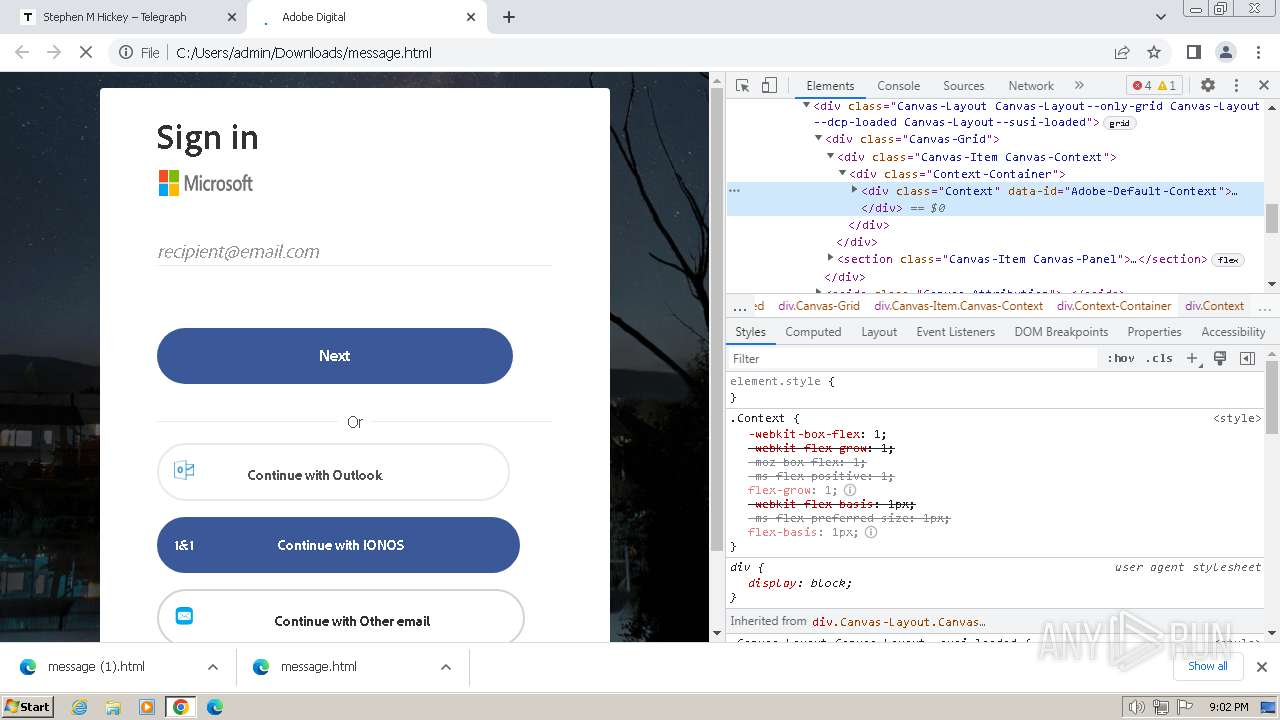Click into the recipient@email.com field
Viewport: 1280px width, 720px height.
coord(354,252)
